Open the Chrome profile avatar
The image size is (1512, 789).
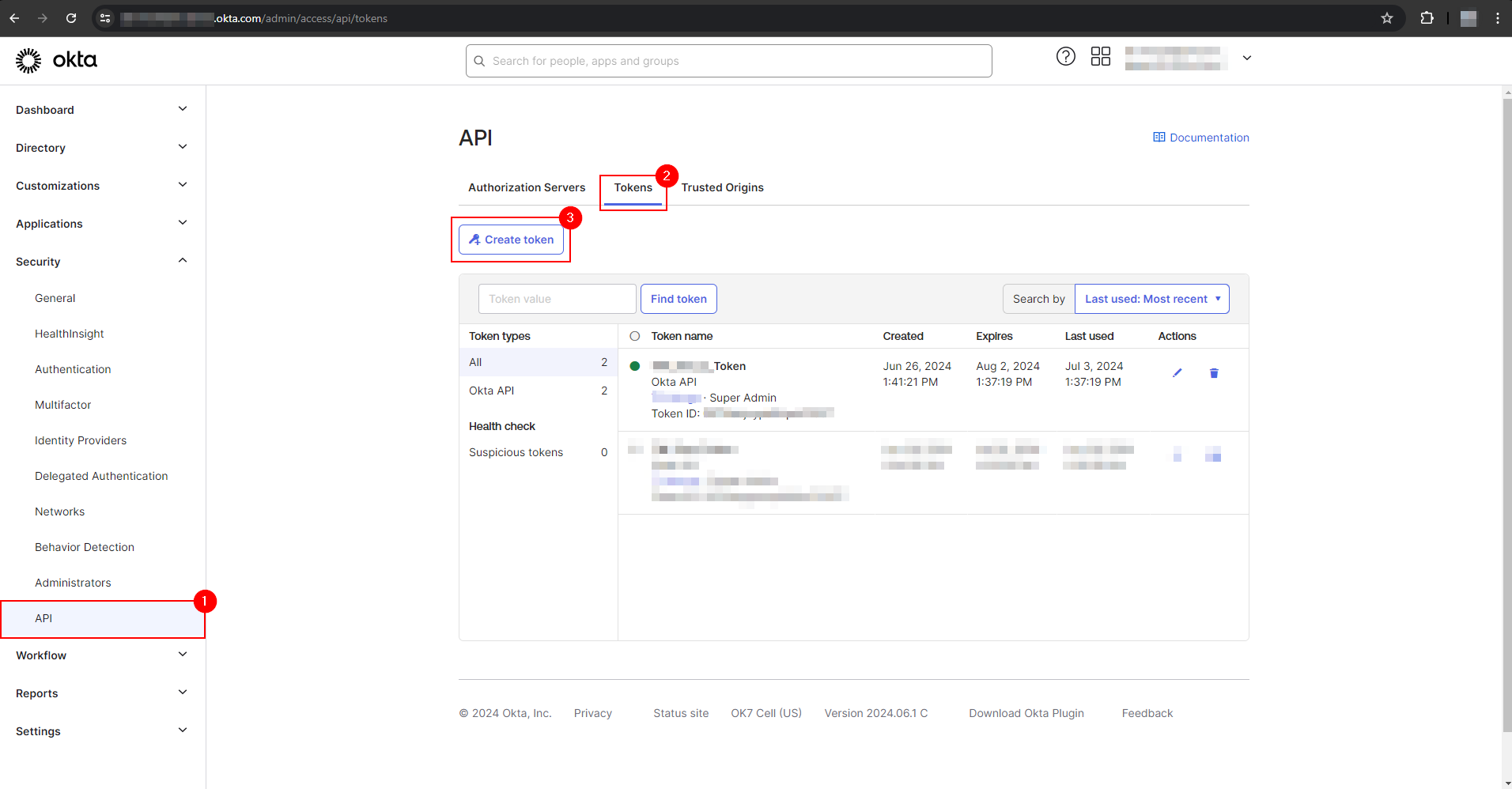[1469, 18]
